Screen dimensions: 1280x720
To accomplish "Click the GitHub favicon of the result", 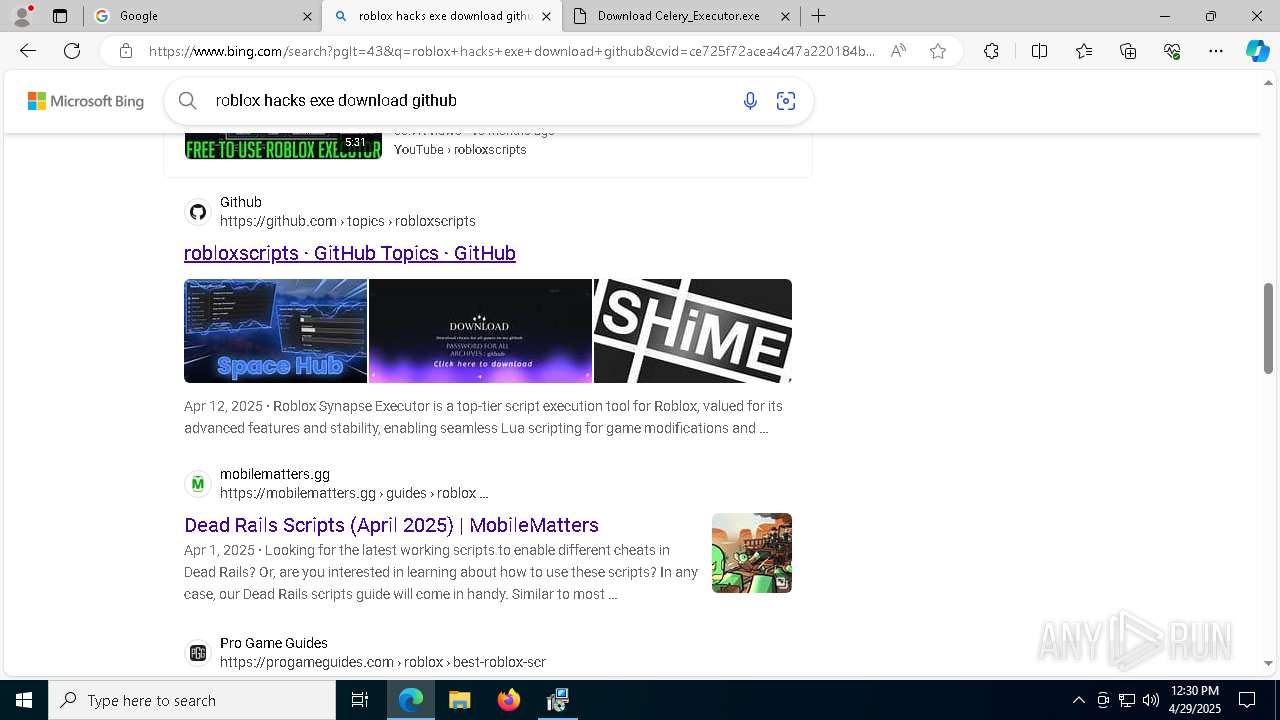I will [x=198, y=212].
